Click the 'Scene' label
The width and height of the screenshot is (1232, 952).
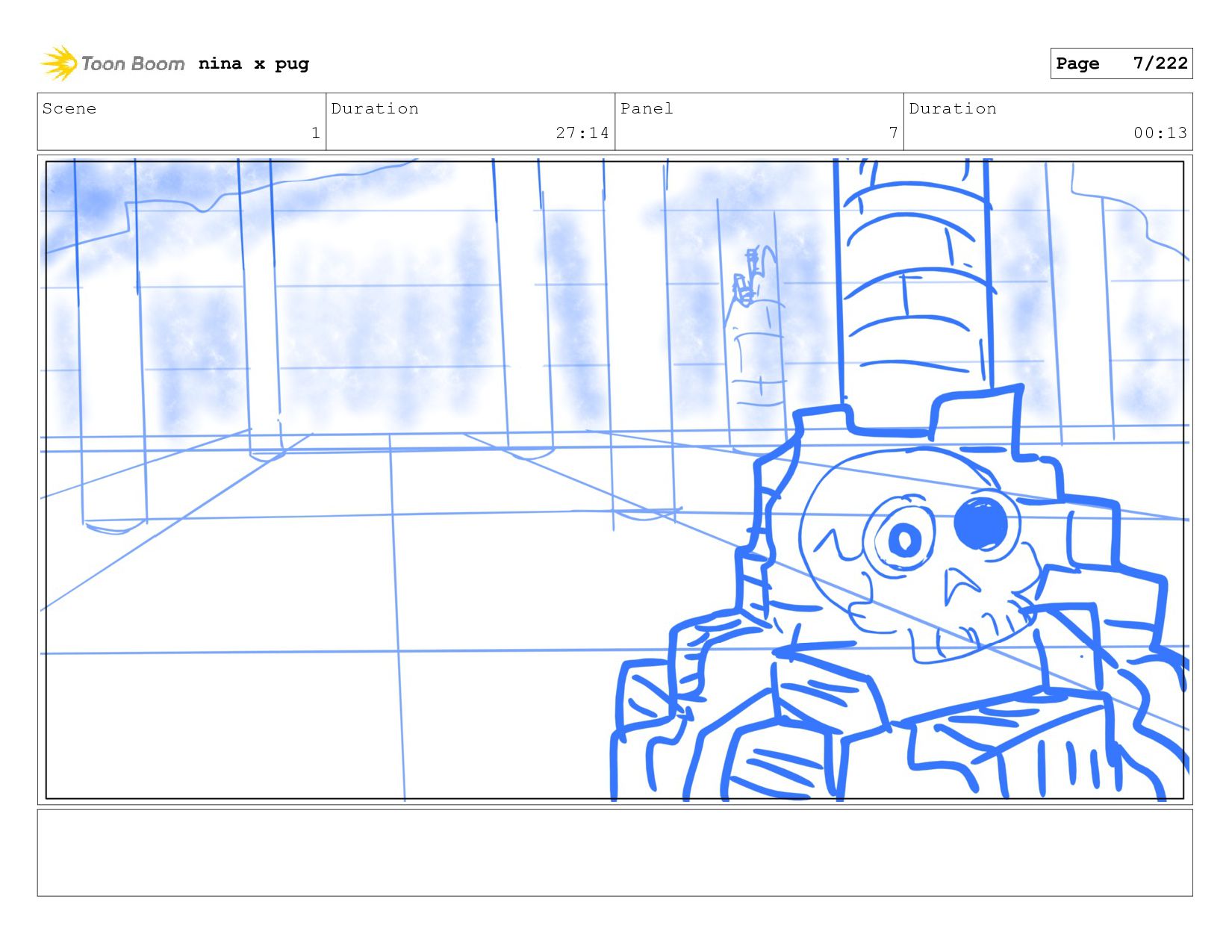click(x=69, y=108)
